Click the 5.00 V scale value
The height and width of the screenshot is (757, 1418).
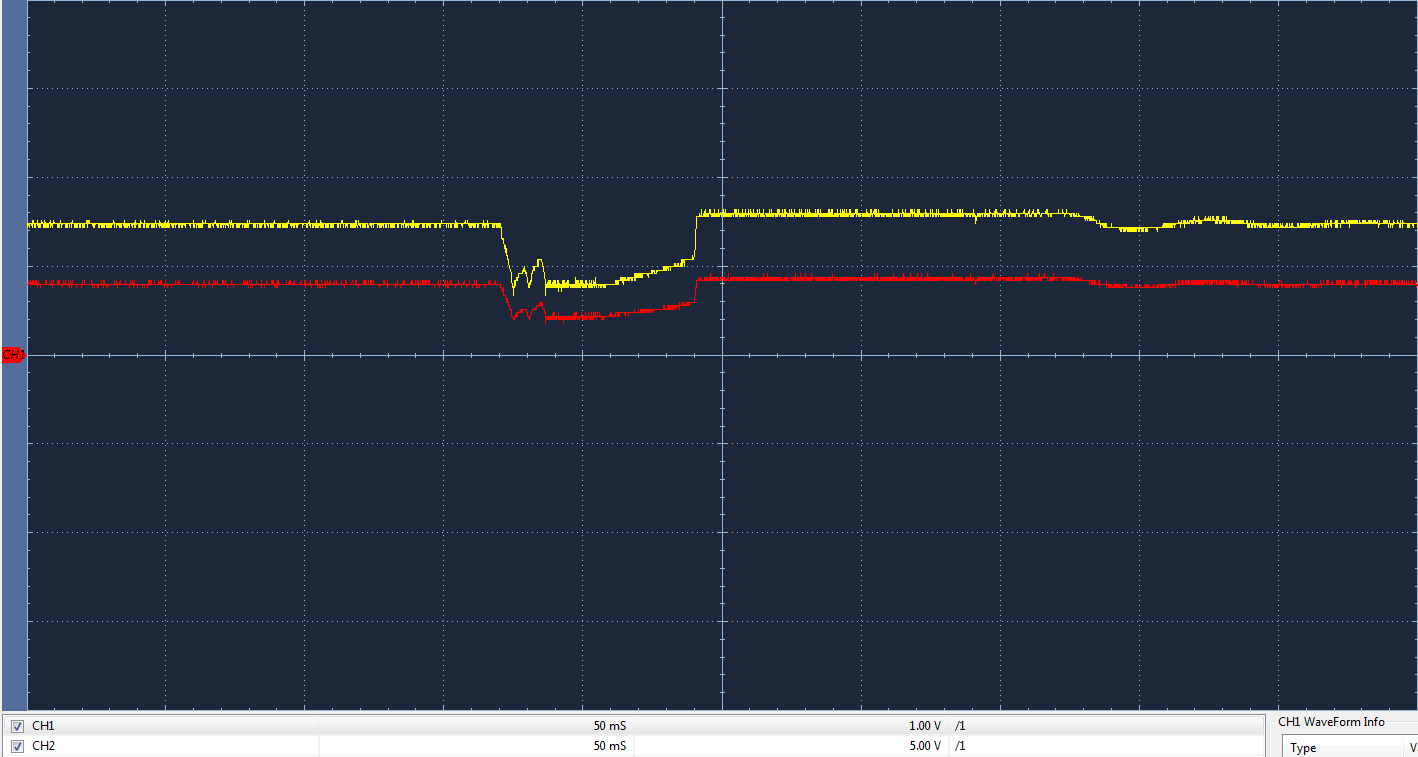pos(924,746)
